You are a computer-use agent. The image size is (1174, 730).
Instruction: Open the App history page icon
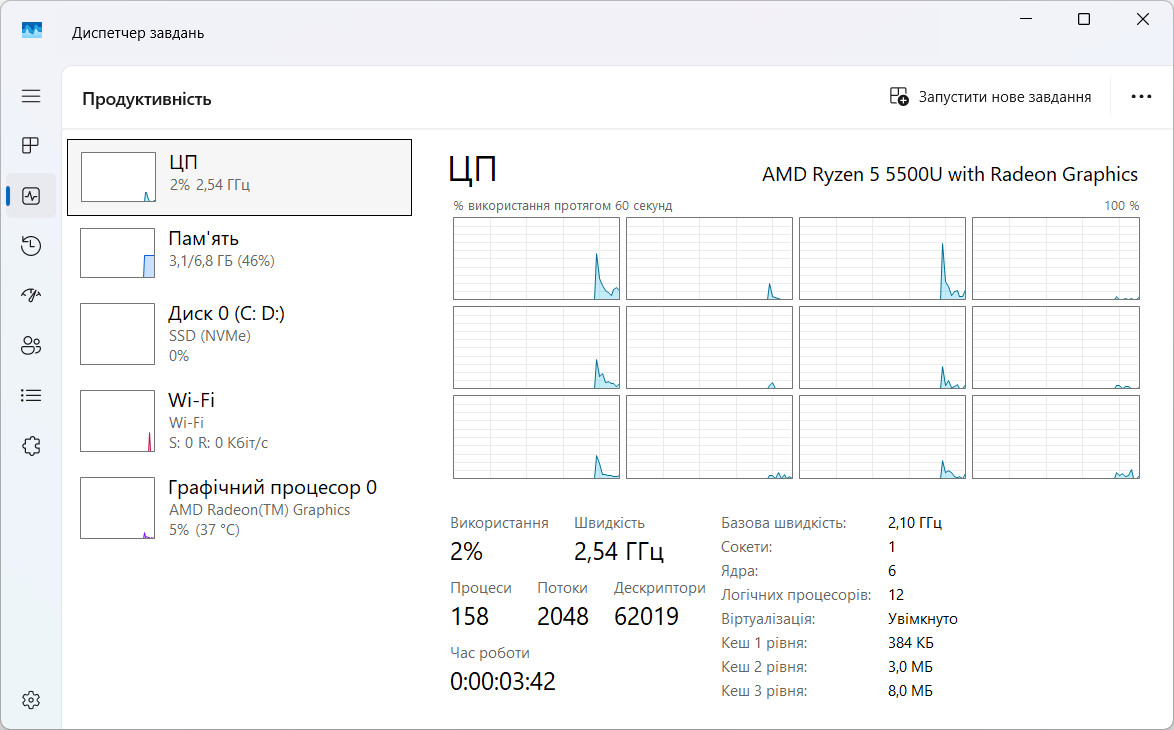point(31,246)
